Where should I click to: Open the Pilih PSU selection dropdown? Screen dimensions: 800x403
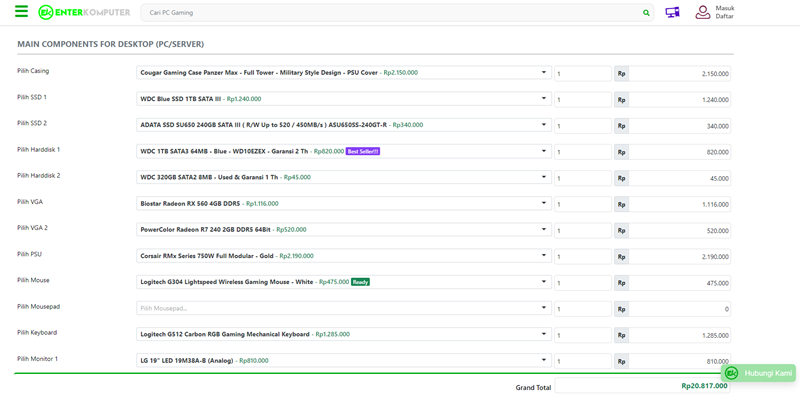click(544, 256)
